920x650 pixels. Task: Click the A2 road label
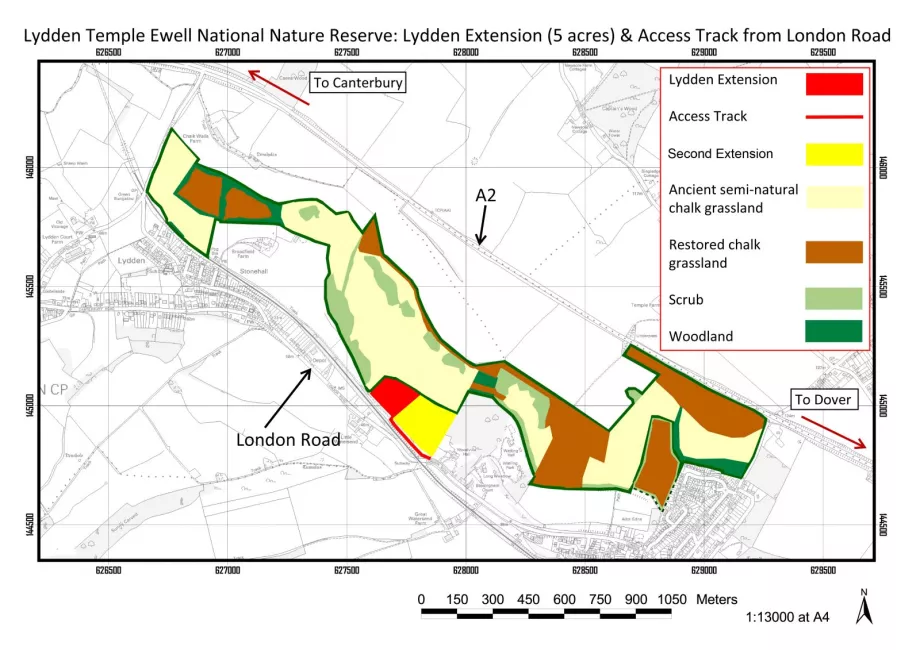tap(485, 196)
